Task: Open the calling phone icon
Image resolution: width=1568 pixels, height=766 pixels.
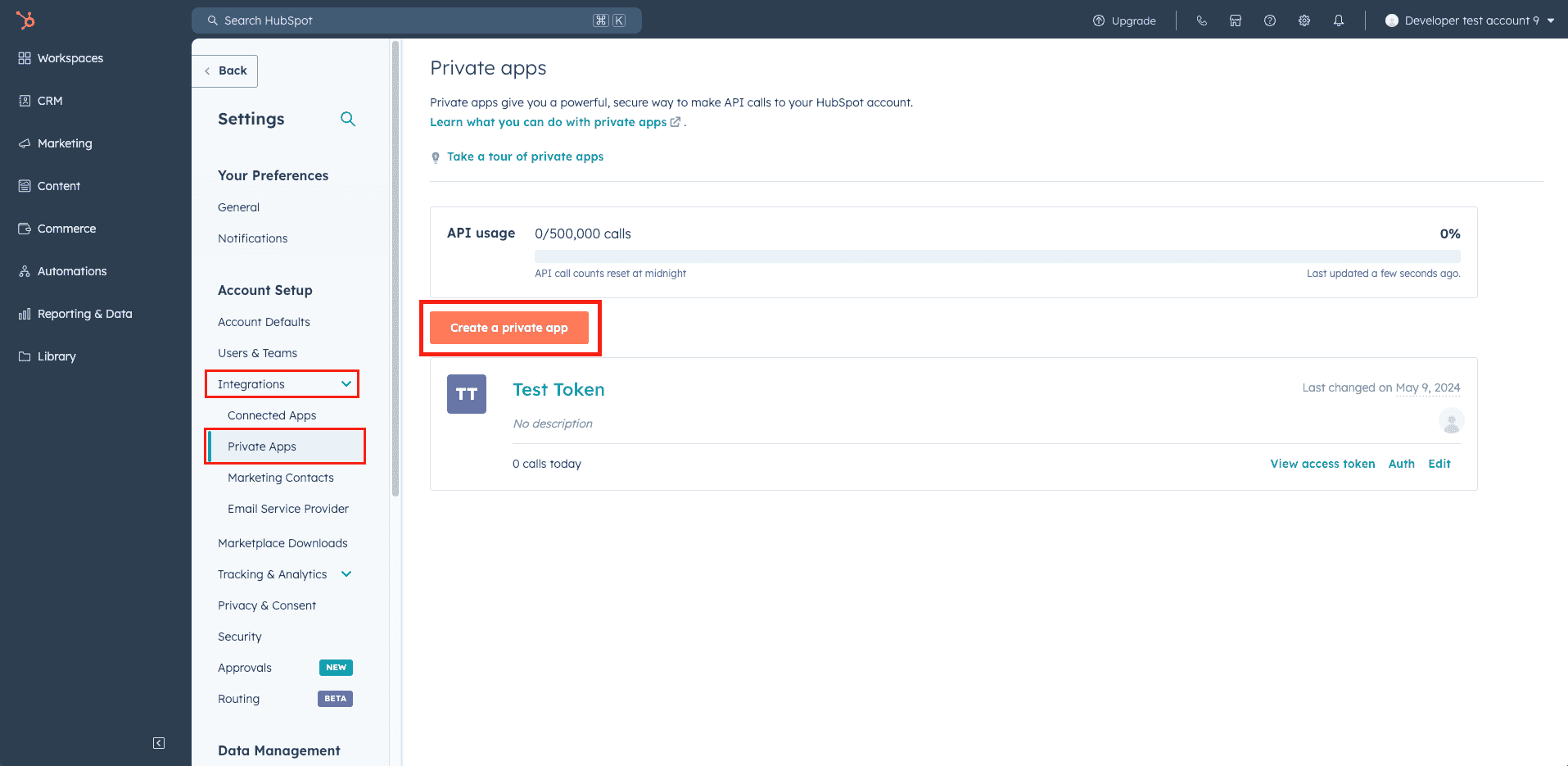Action: pyautogui.click(x=1201, y=20)
